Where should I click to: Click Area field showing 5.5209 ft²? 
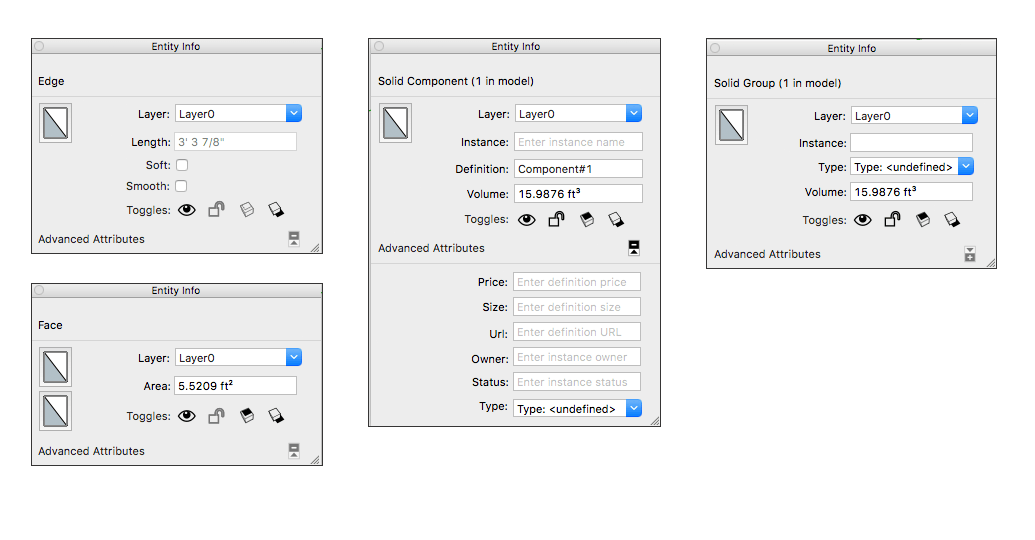(x=236, y=386)
